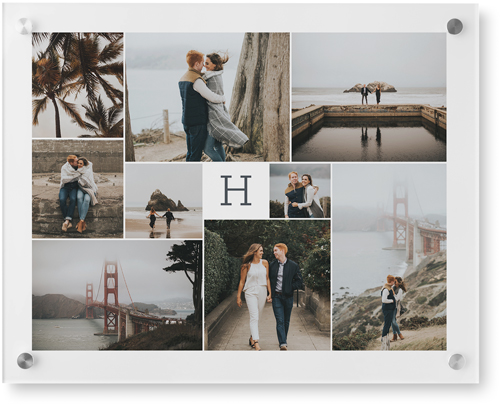Select the couple running on beach photo

coord(164,201)
